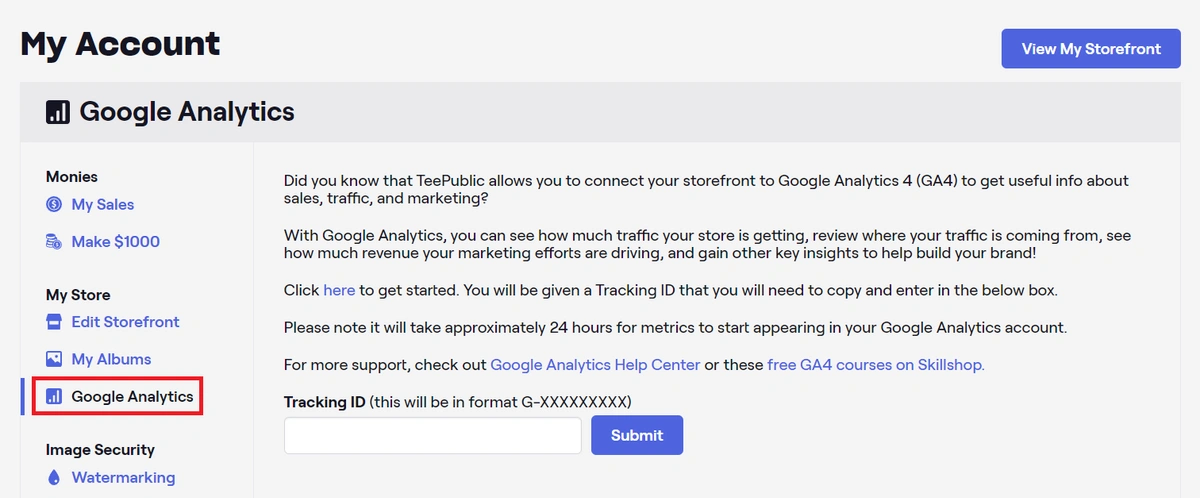Click the My Account page heading
The image size is (1200, 498).
[120, 44]
